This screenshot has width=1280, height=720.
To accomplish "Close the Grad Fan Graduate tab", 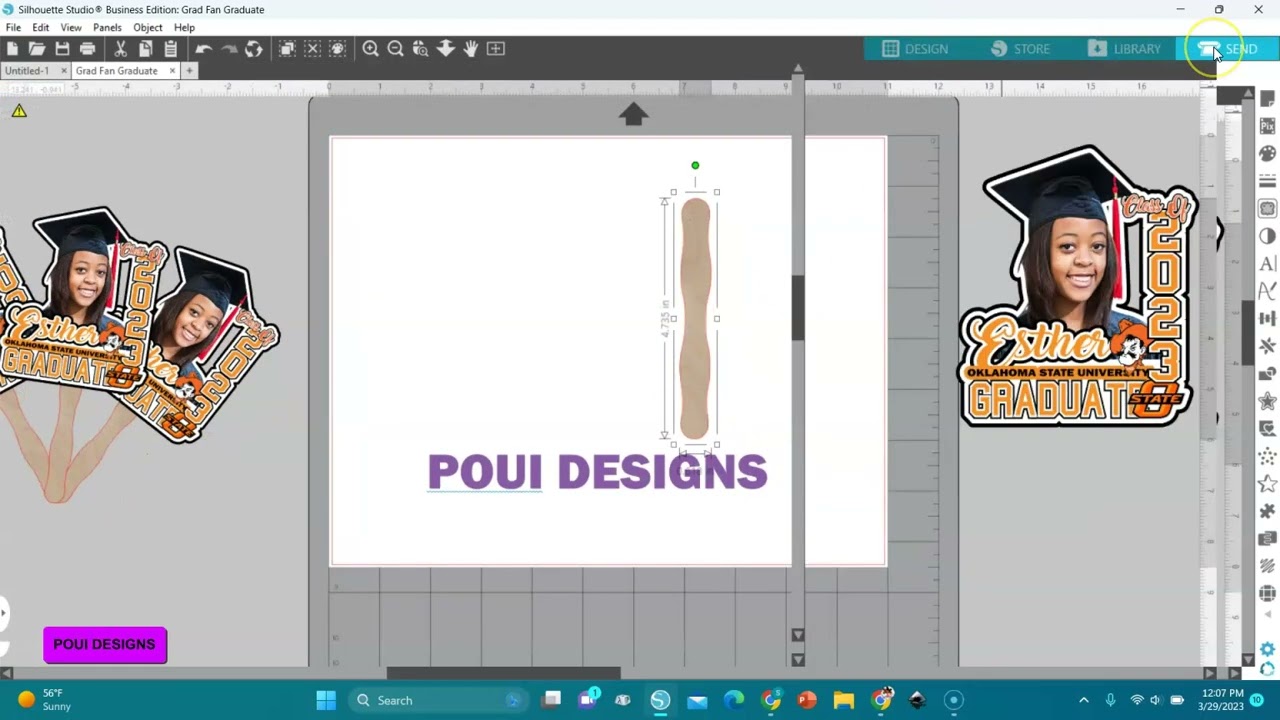I will (172, 71).
